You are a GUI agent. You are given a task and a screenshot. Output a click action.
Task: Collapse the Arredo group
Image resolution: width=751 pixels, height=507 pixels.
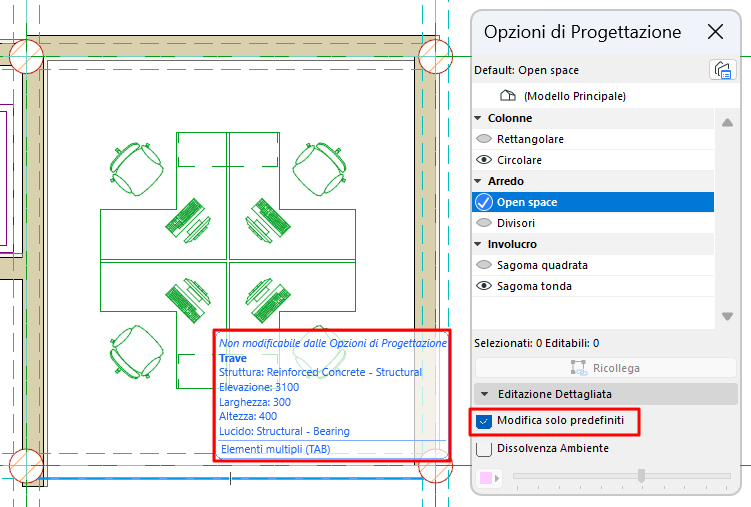478,181
